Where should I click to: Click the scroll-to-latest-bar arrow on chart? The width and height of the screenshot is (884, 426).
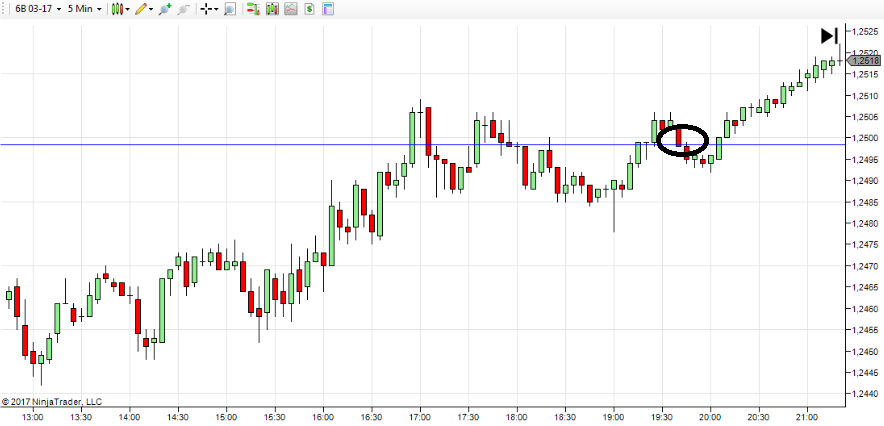tap(829, 36)
